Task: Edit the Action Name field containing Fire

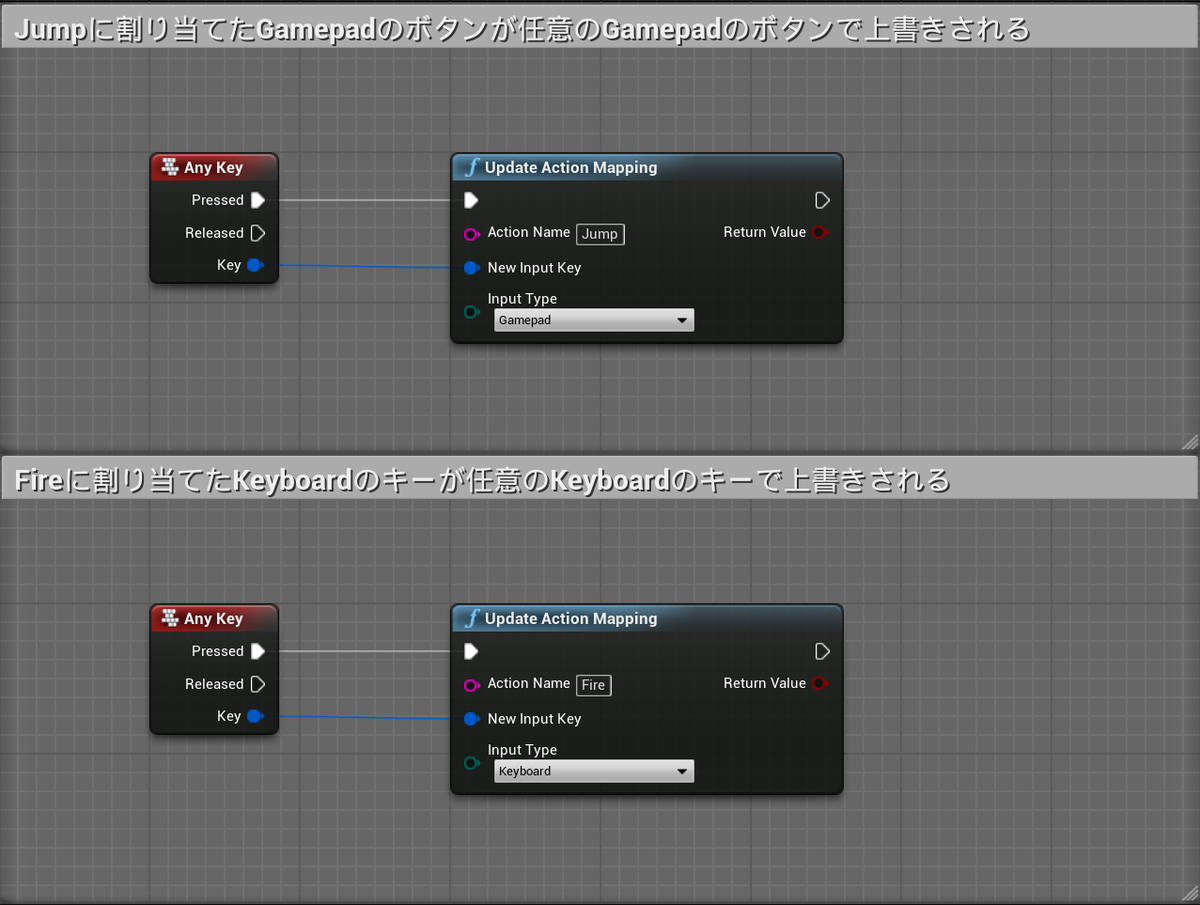Action: tap(594, 685)
